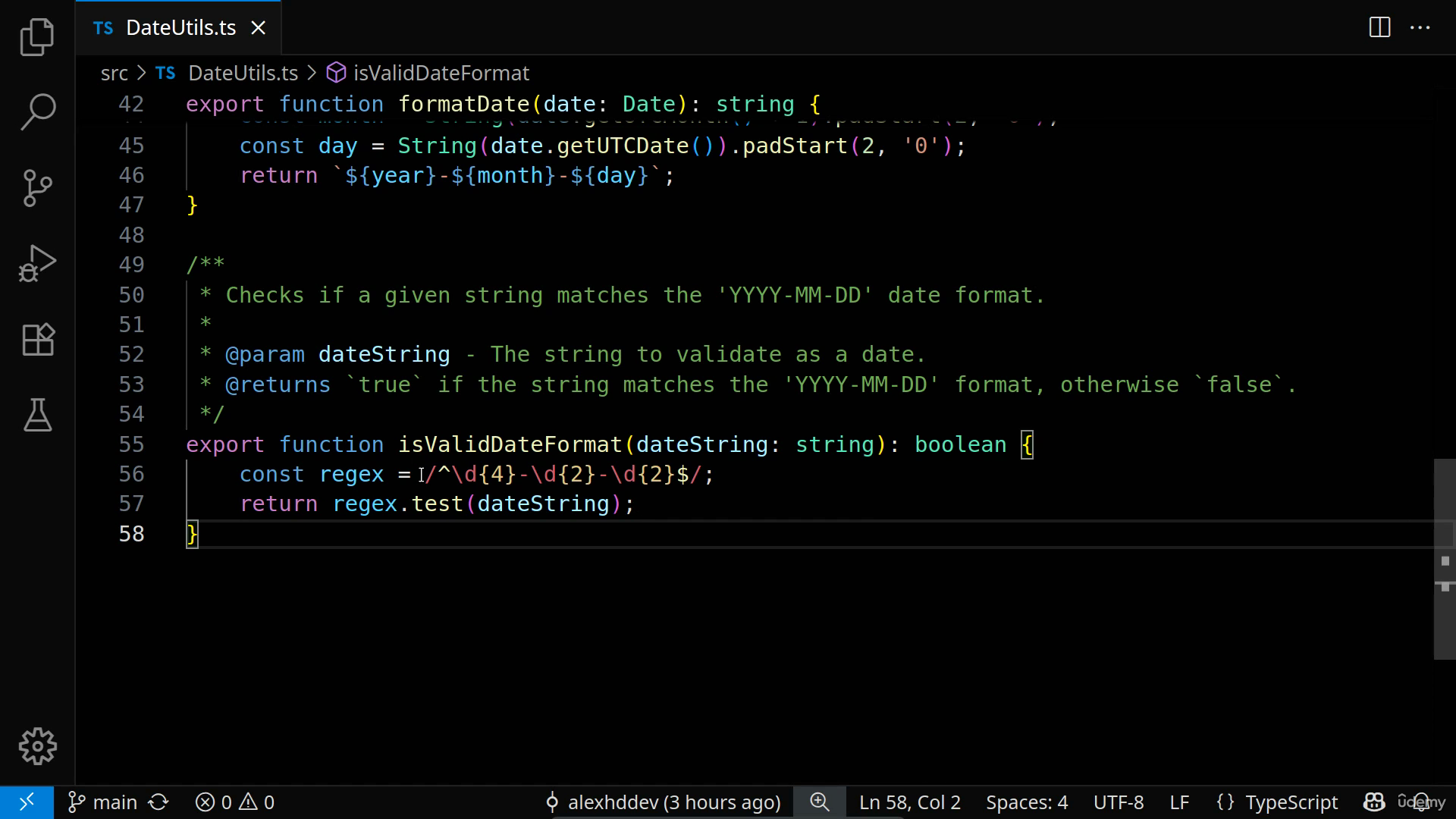The width and height of the screenshot is (1456, 819).
Task: Change LF end of line sequence
Action: coord(1179,802)
